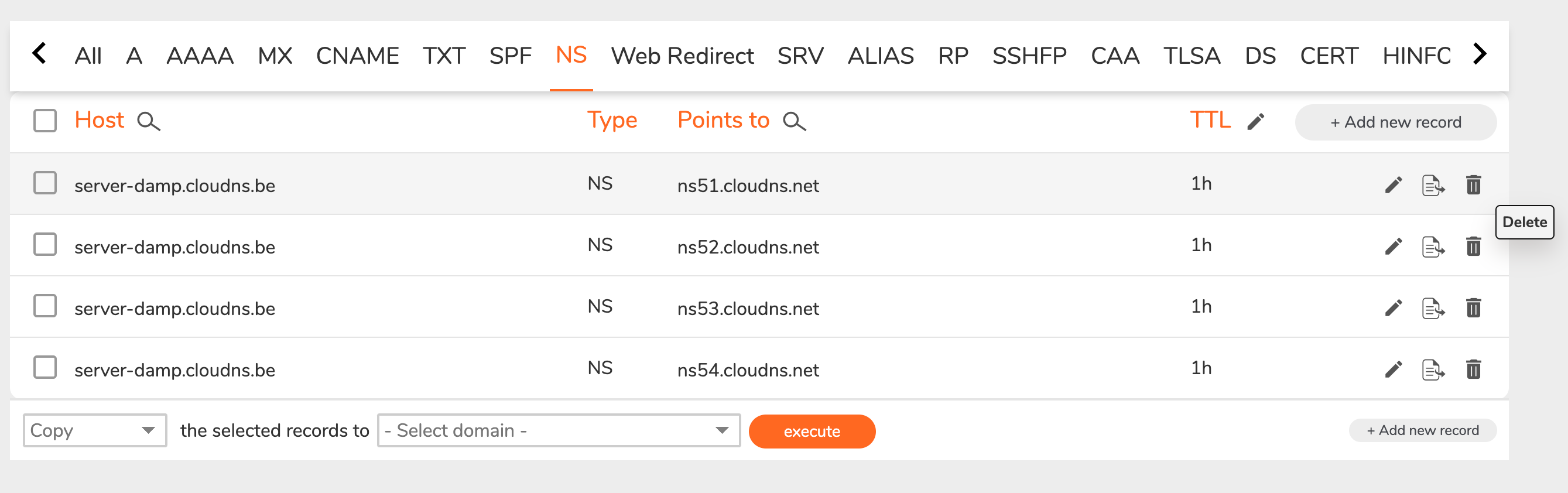Image resolution: width=1568 pixels, height=493 pixels.
Task: Edit the ns54.cloudns.net record
Action: tap(1394, 369)
